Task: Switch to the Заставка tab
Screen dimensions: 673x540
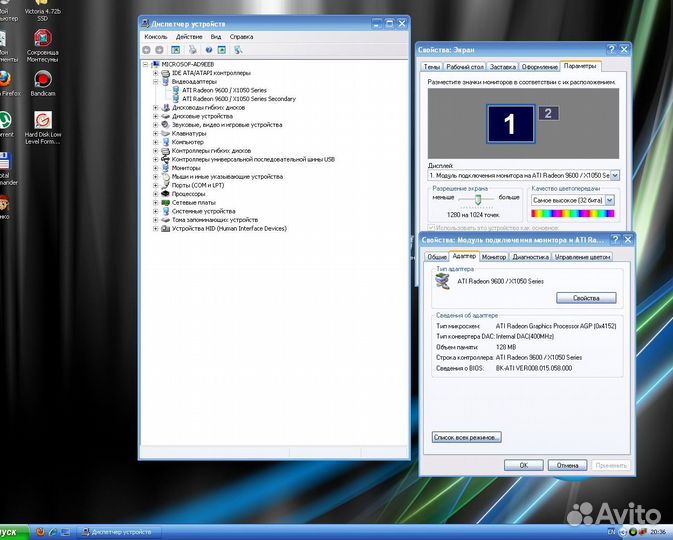Action: tap(503, 66)
